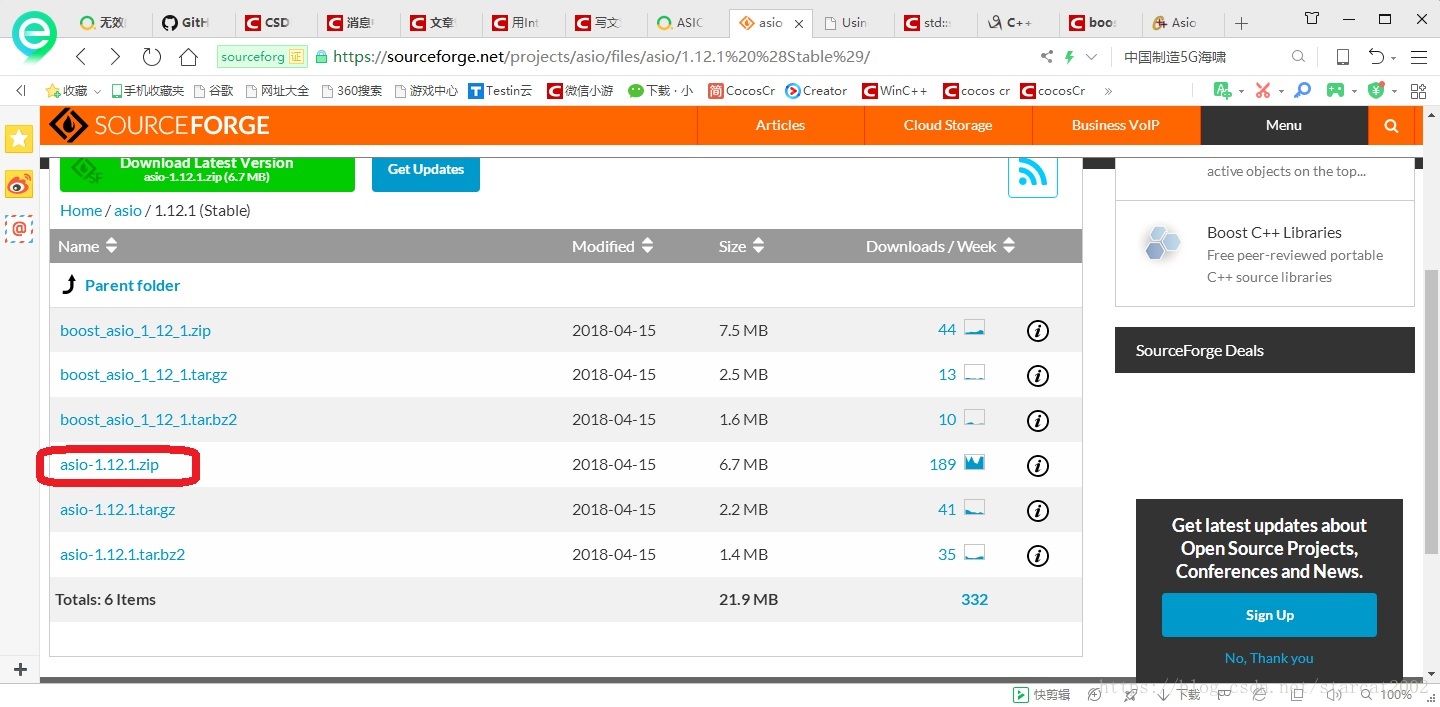Open the Weibo sidebar icon

(19, 184)
